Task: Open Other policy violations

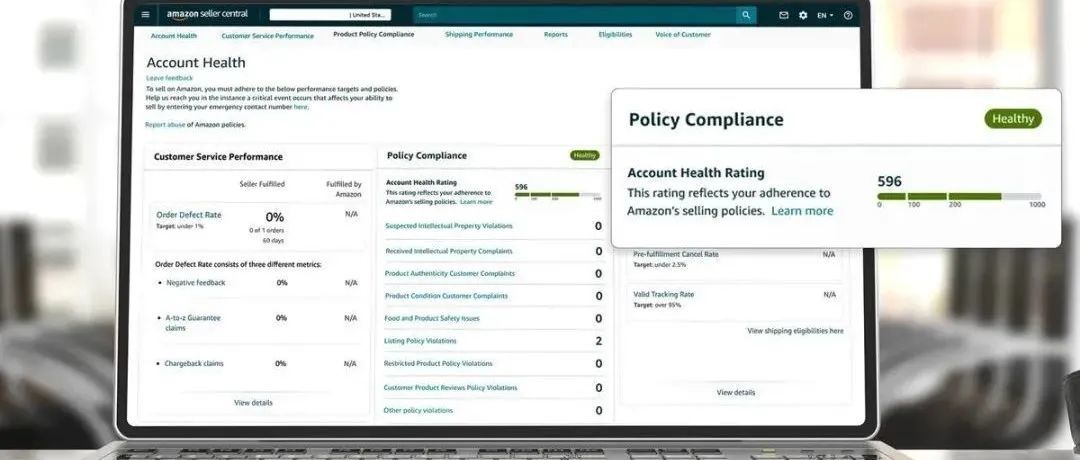Action: tap(418, 410)
